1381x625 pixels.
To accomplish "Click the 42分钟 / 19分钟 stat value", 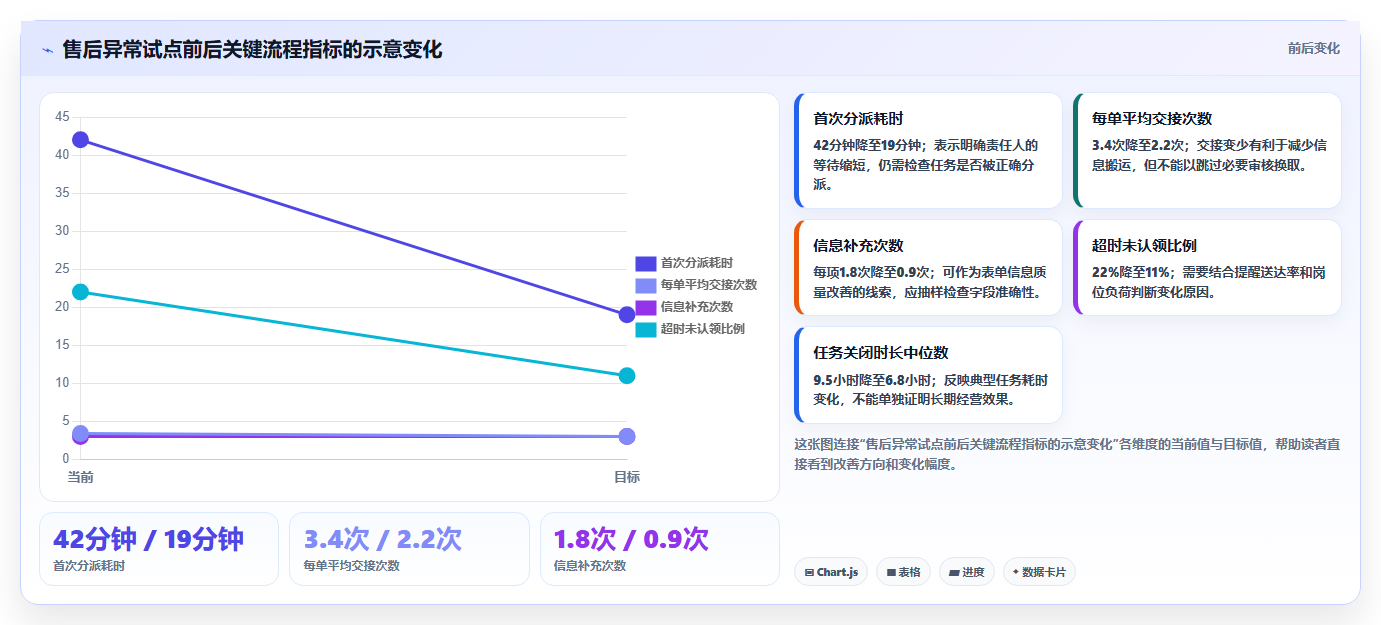I will point(148,540).
